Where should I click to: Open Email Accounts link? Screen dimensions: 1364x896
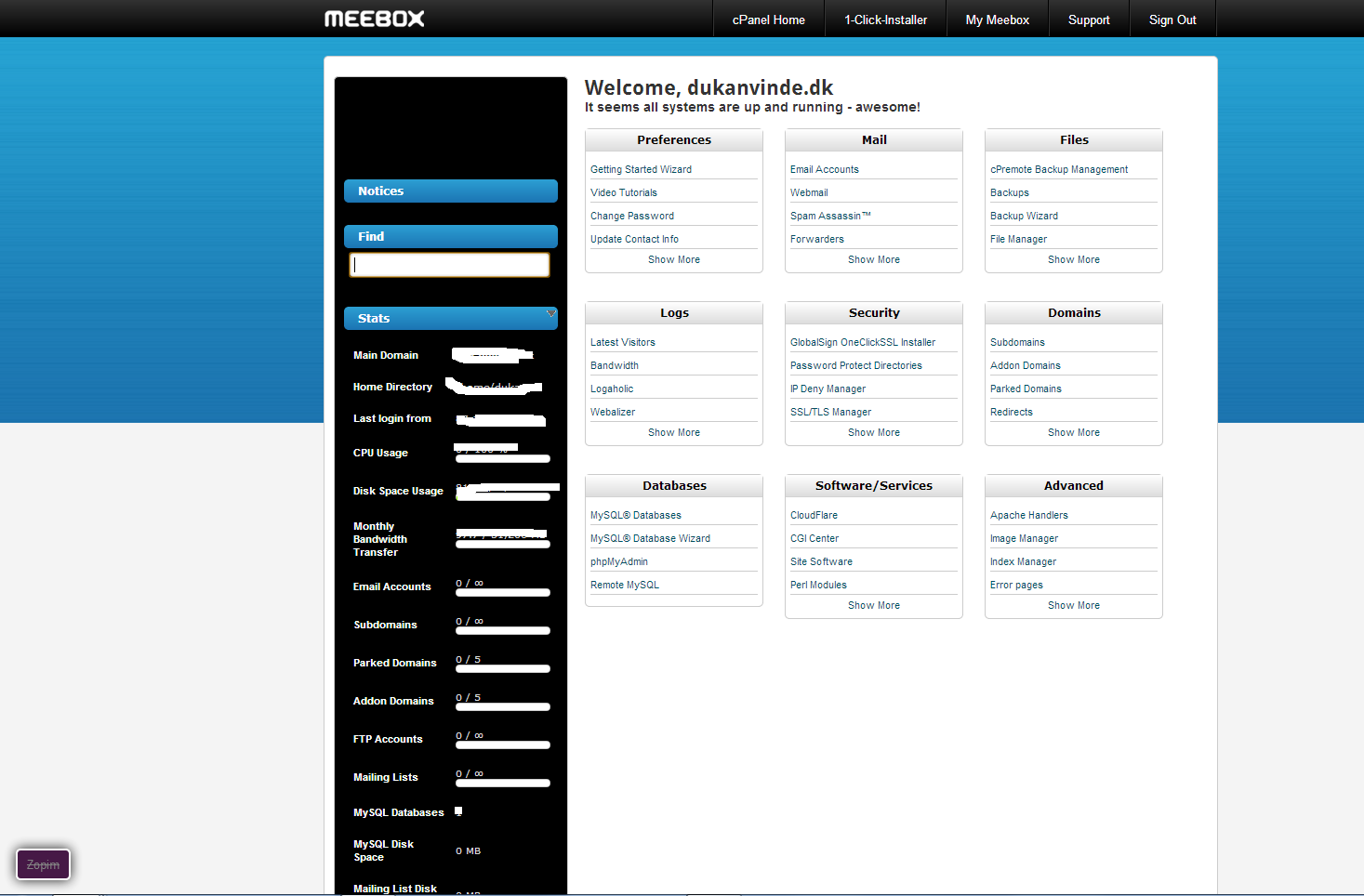tap(824, 169)
